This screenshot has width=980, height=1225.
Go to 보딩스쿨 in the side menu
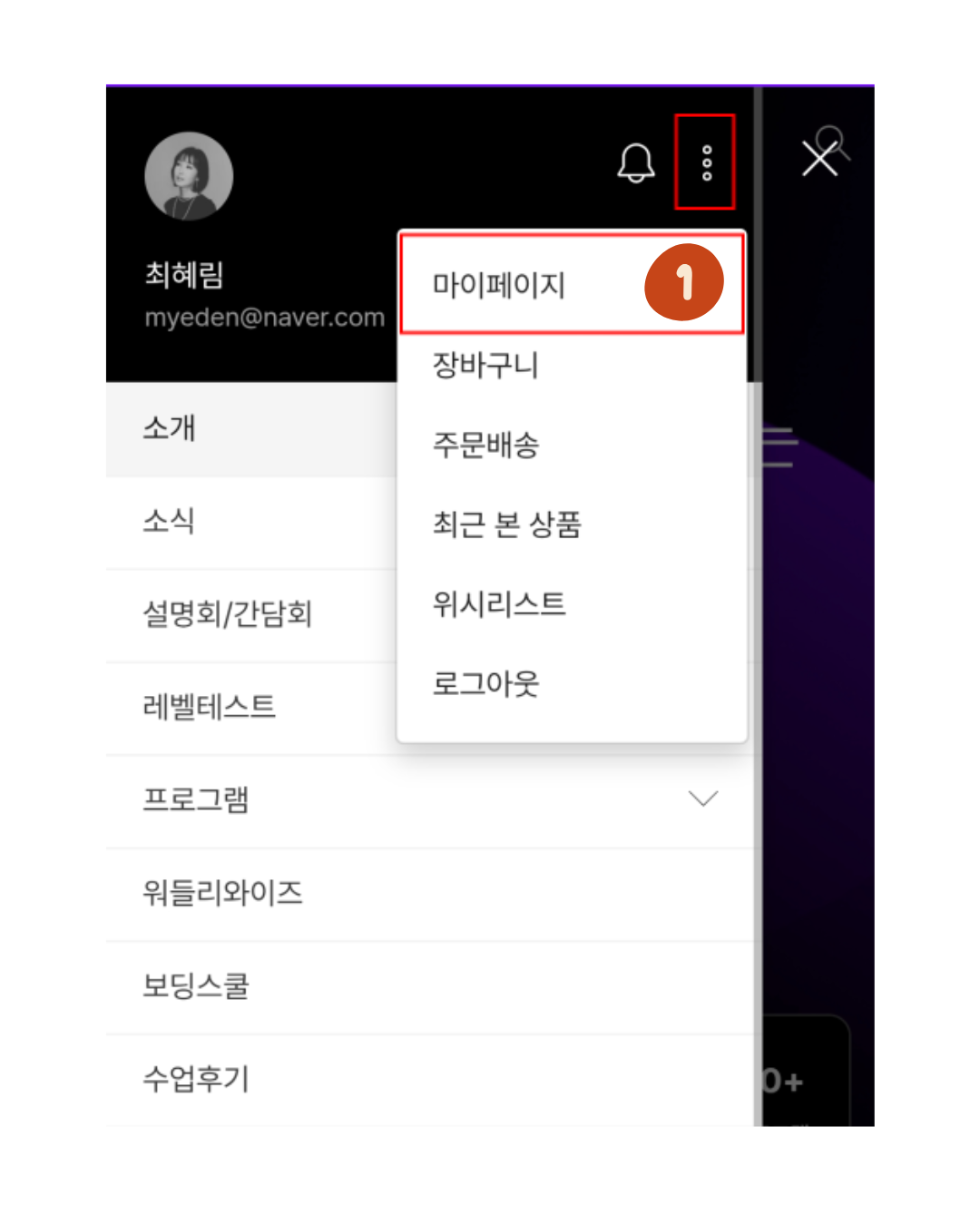click(430, 986)
